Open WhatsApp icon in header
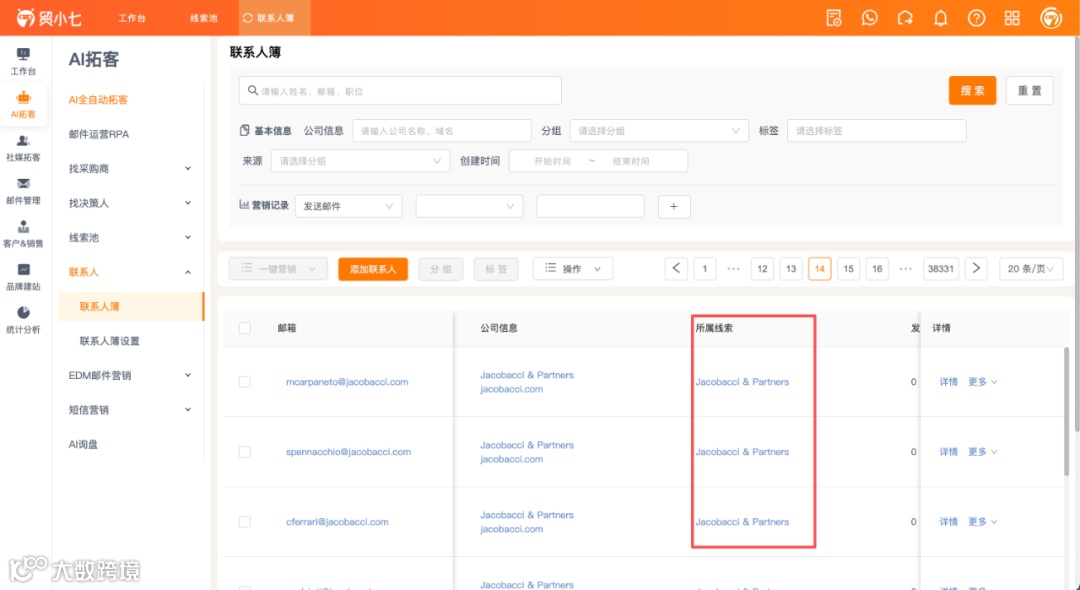Screen dimensions: 1080x590 click(870, 18)
